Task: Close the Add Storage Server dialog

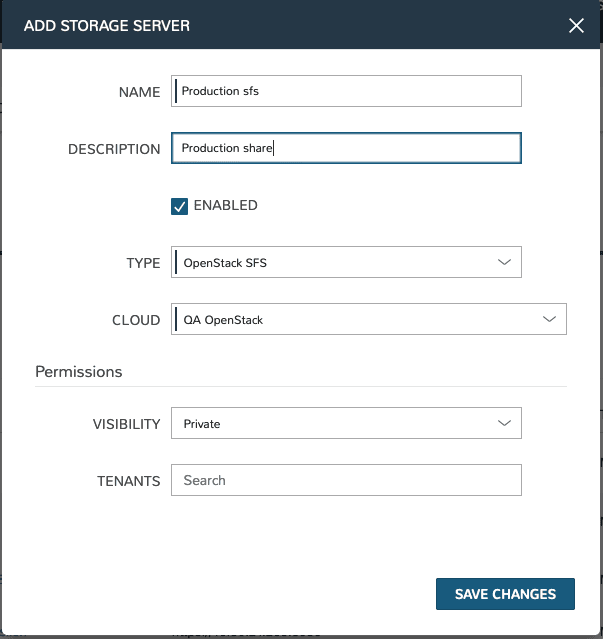Action: click(x=576, y=25)
